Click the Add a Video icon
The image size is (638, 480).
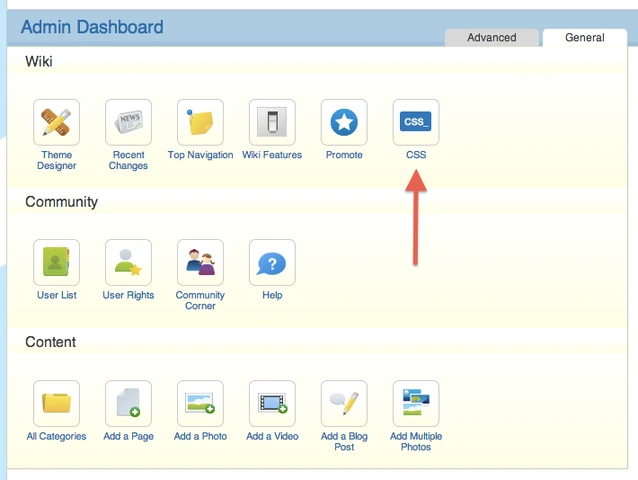(272, 403)
